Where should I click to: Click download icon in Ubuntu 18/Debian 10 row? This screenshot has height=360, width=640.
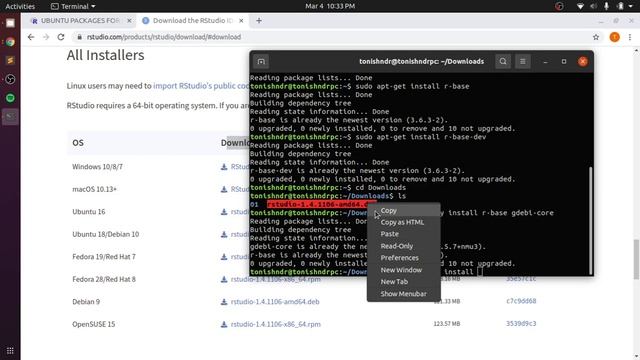224,234
